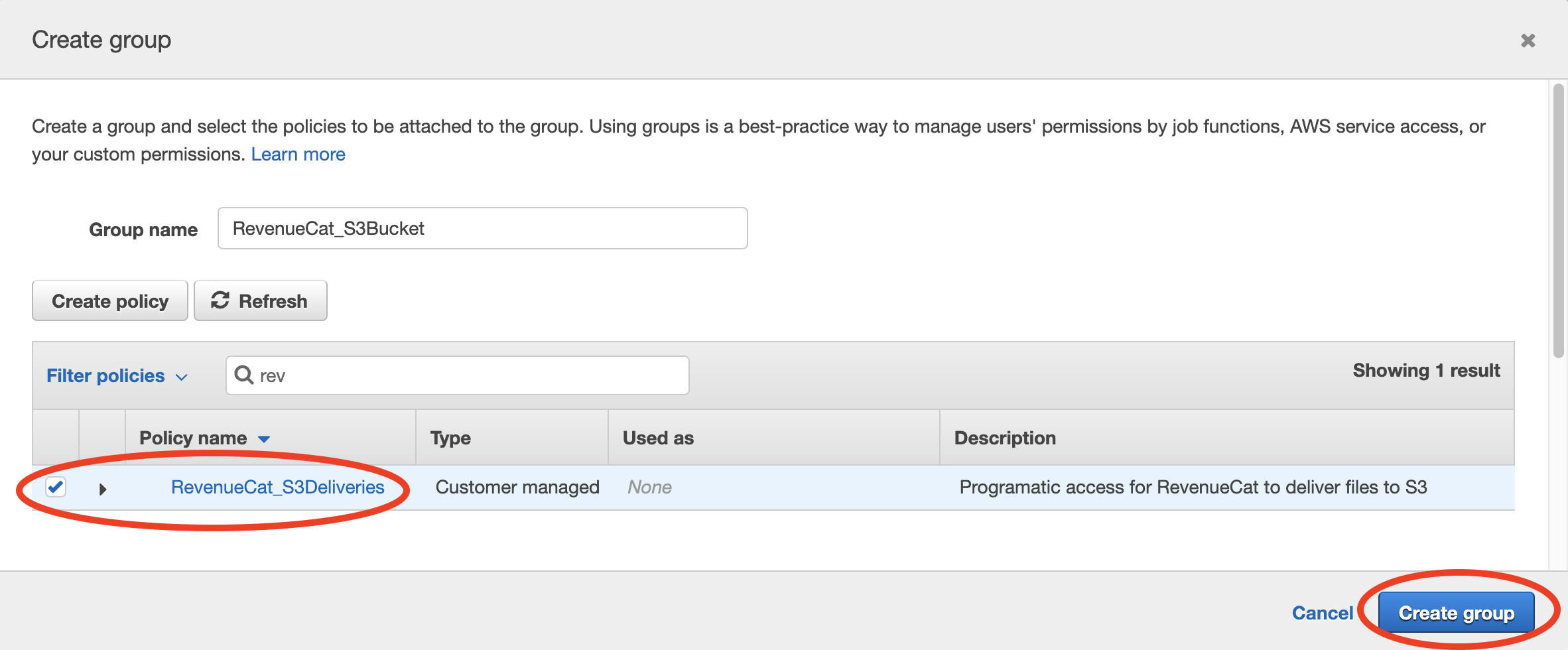Expand the RevenueCat_S3Deliveries policy row
The height and width of the screenshot is (650, 1568).
(x=103, y=489)
